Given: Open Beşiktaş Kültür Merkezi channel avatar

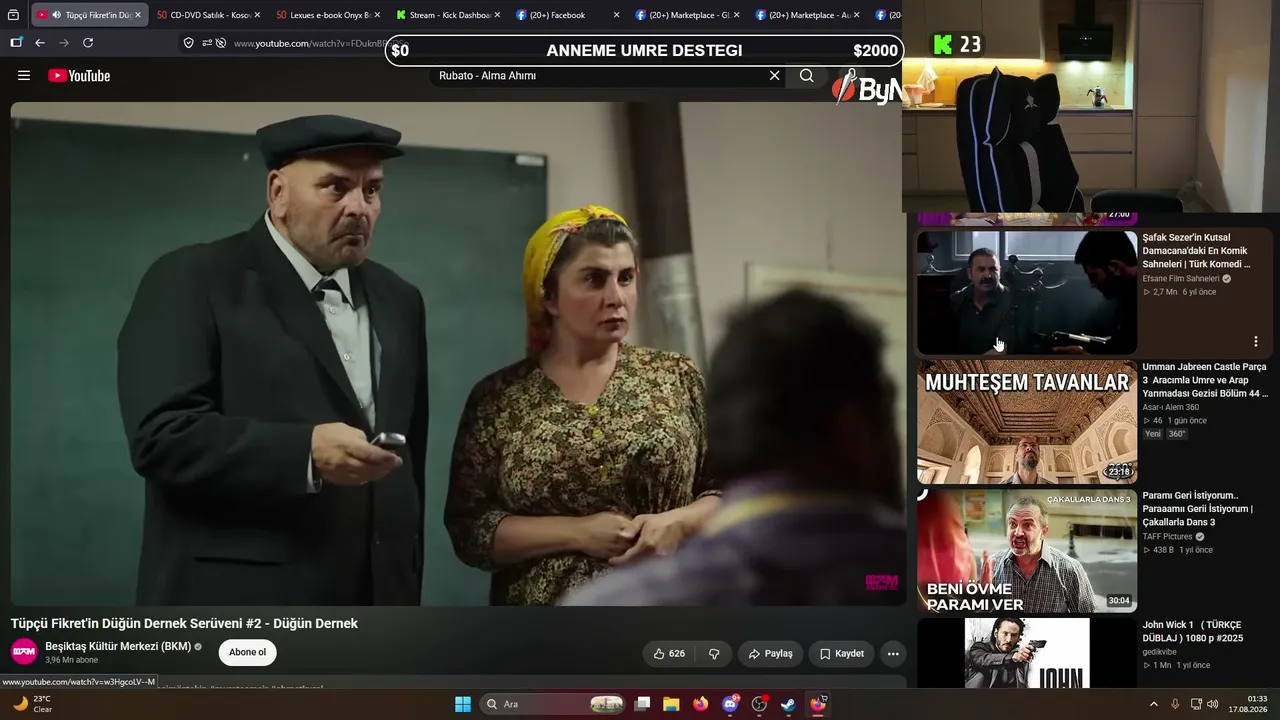Looking at the screenshot, I should [x=24, y=652].
